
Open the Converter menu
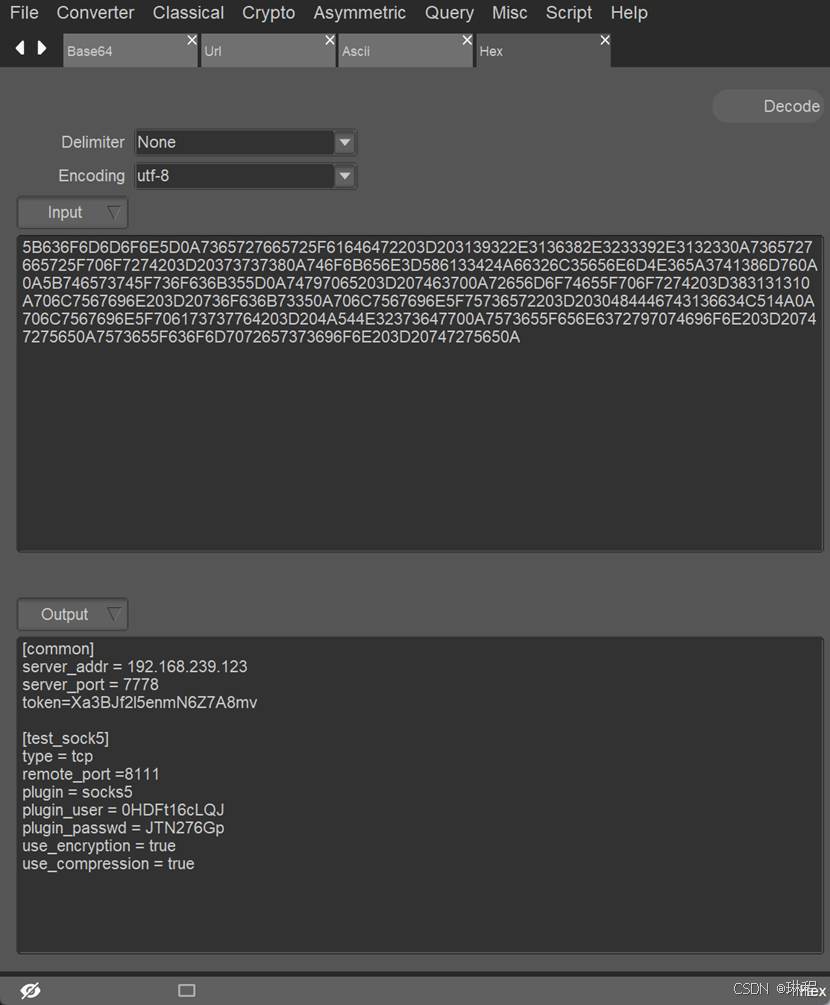[95, 13]
